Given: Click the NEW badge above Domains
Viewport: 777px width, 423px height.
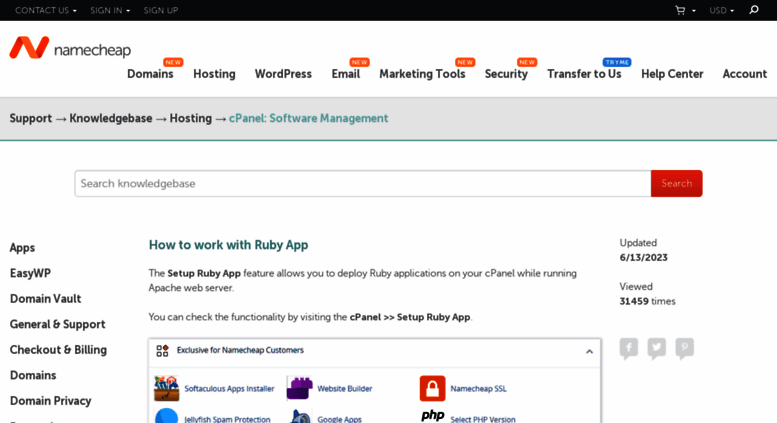Looking at the screenshot, I should pyautogui.click(x=173, y=62).
